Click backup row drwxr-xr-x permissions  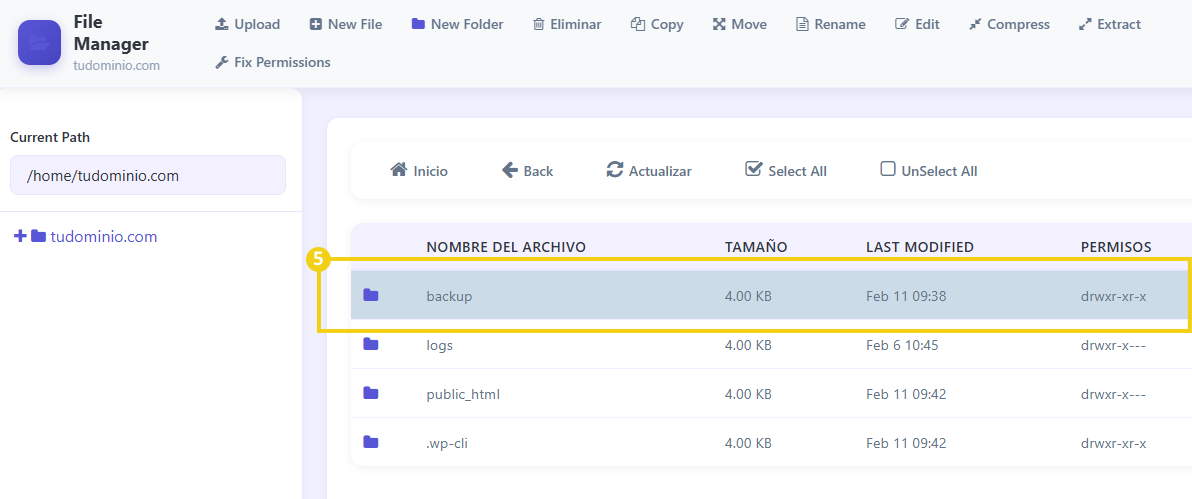[x=1114, y=296]
